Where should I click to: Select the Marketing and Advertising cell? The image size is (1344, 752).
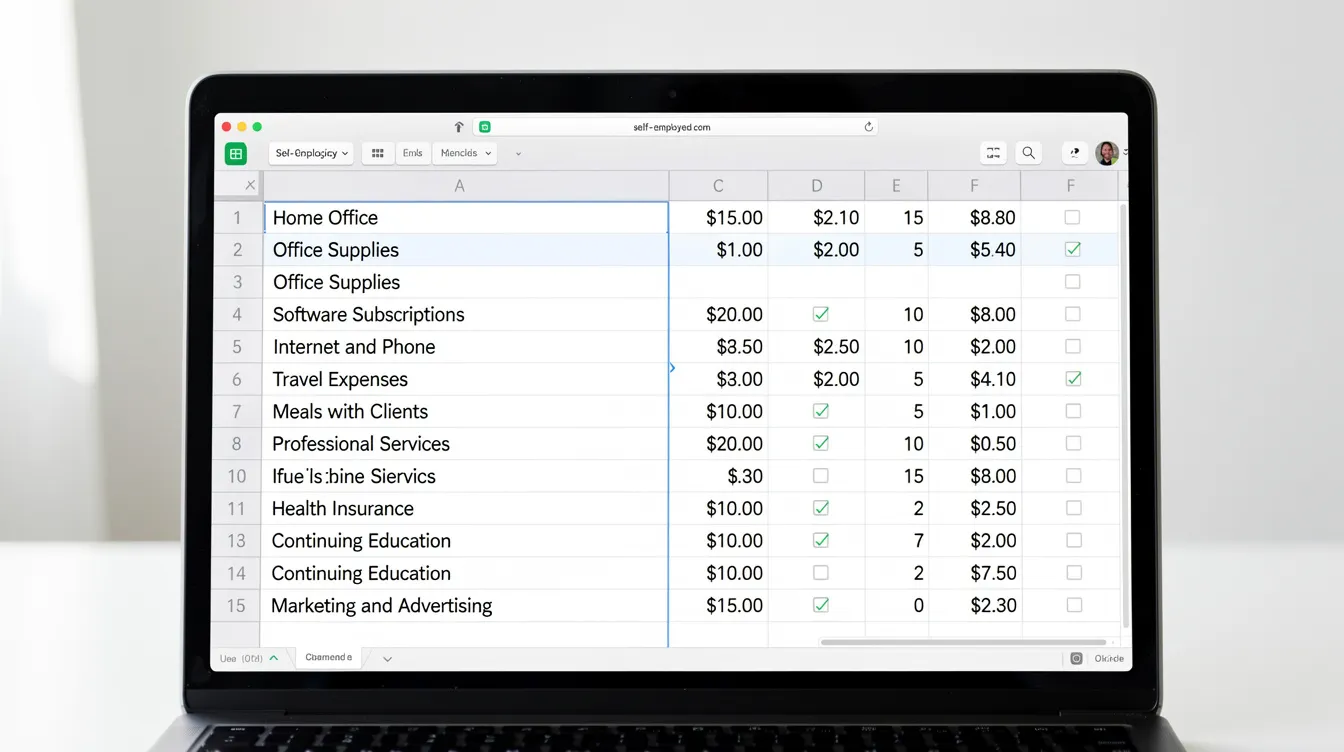click(x=466, y=605)
